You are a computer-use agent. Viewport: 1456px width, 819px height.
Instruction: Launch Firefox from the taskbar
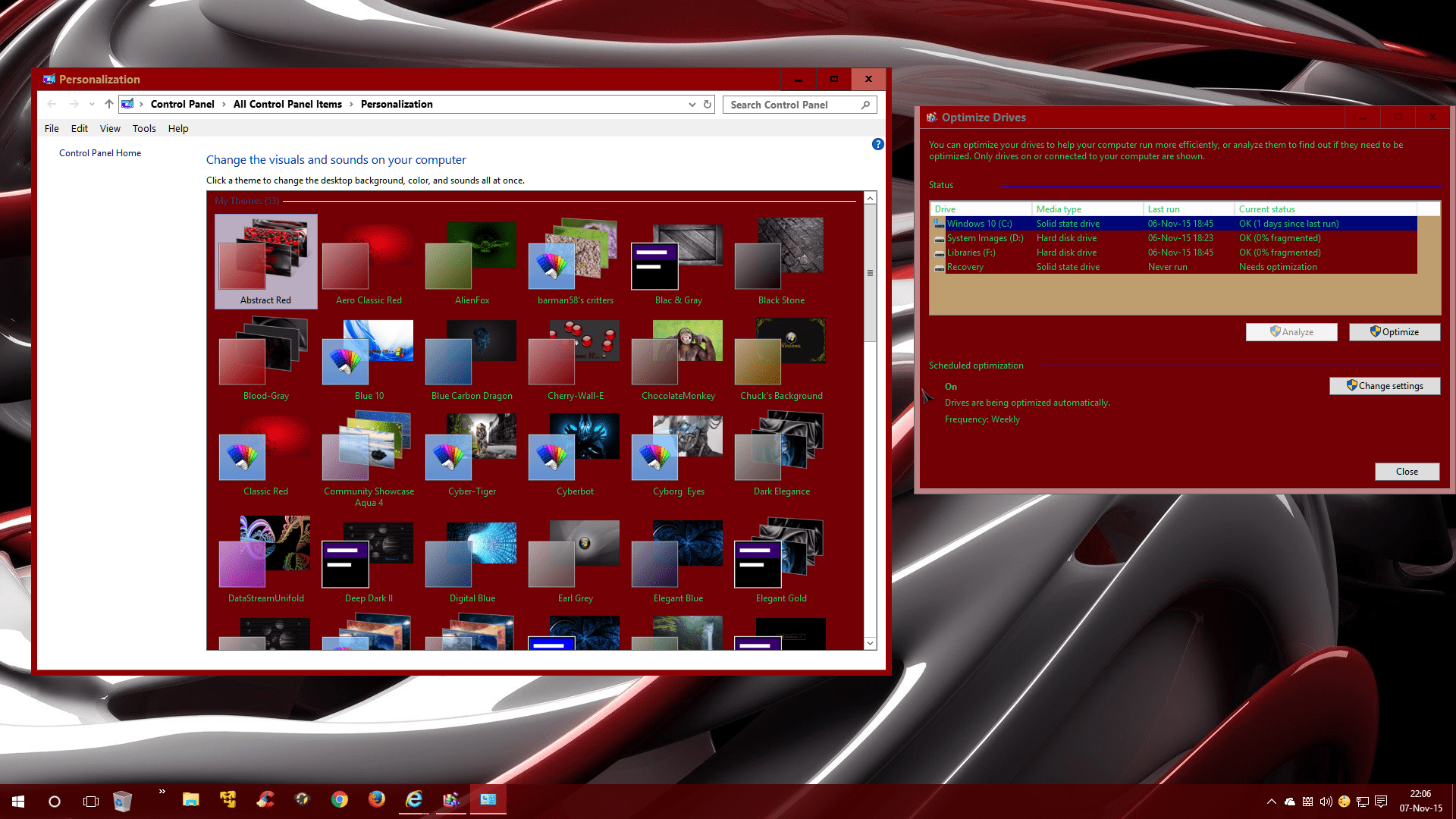click(377, 800)
